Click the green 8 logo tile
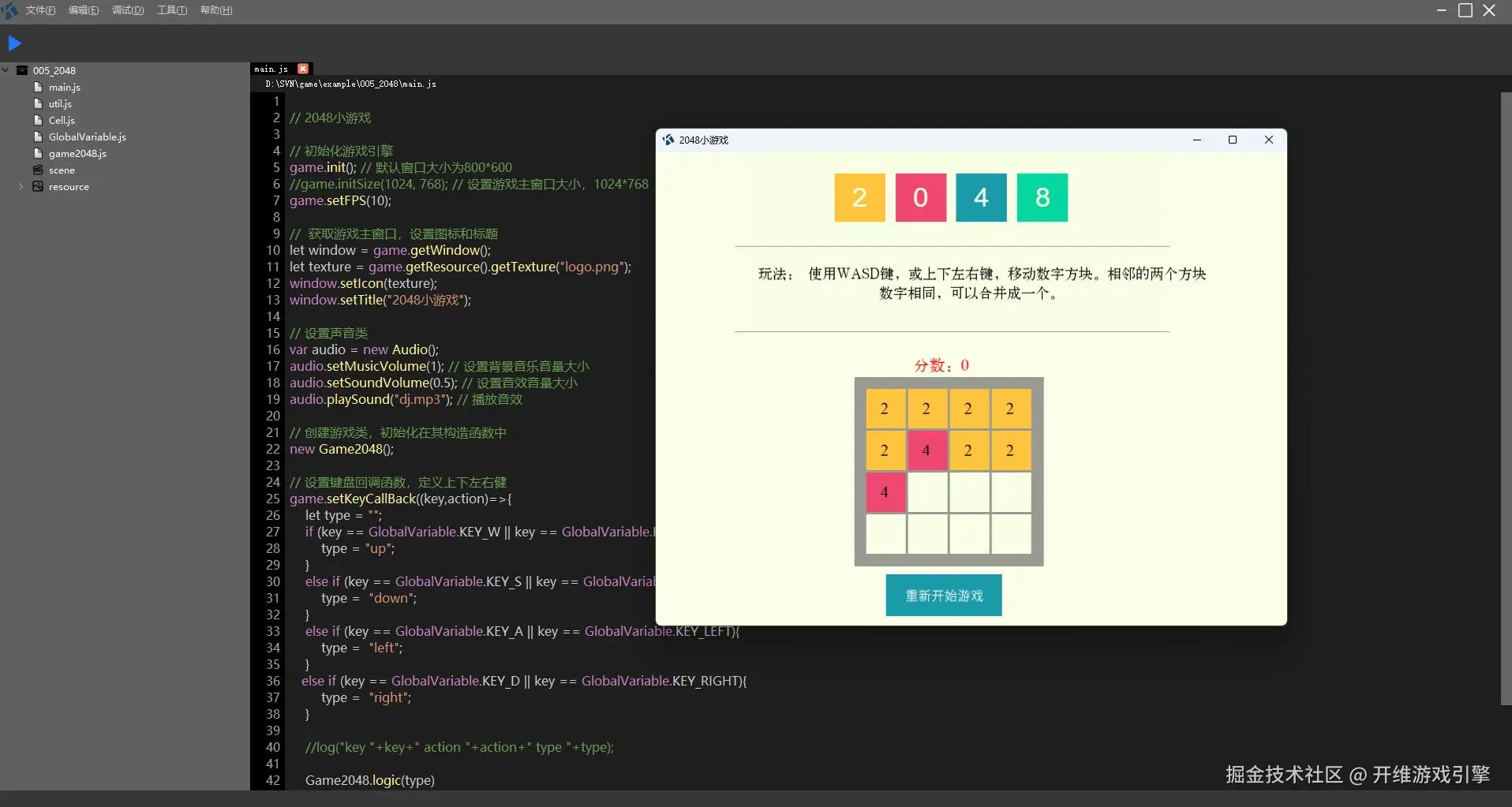1512x807 pixels. tap(1042, 198)
